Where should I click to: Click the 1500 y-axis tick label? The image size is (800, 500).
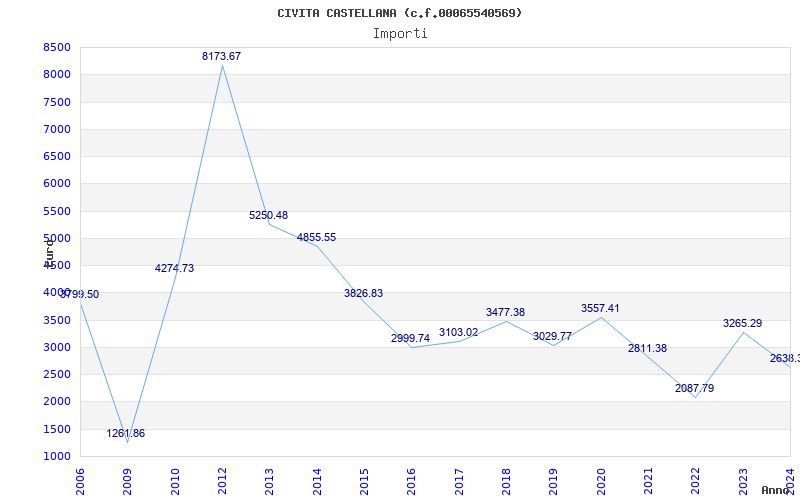[x=57, y=430]
